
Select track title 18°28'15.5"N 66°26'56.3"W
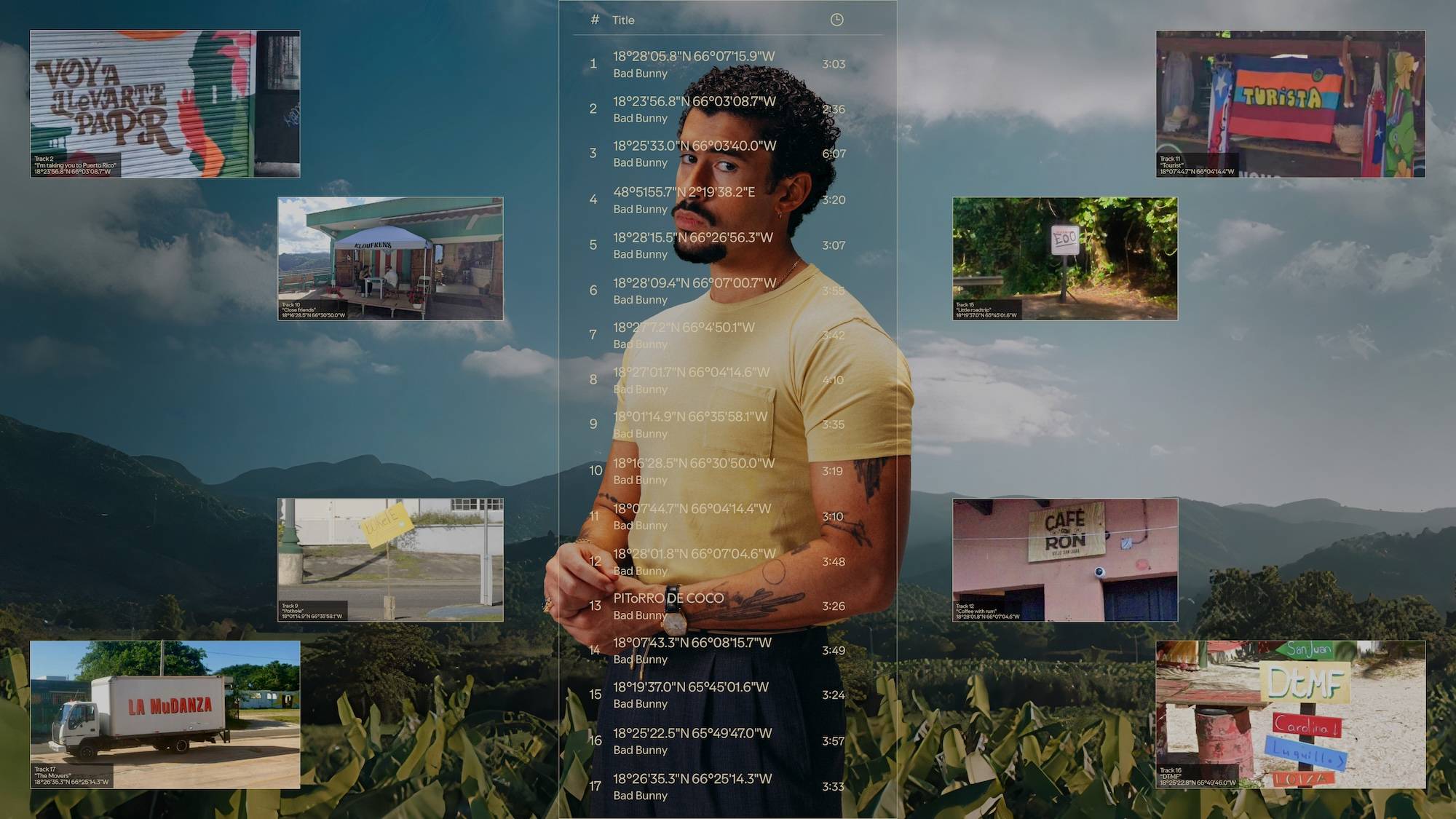tap(693, 237)
